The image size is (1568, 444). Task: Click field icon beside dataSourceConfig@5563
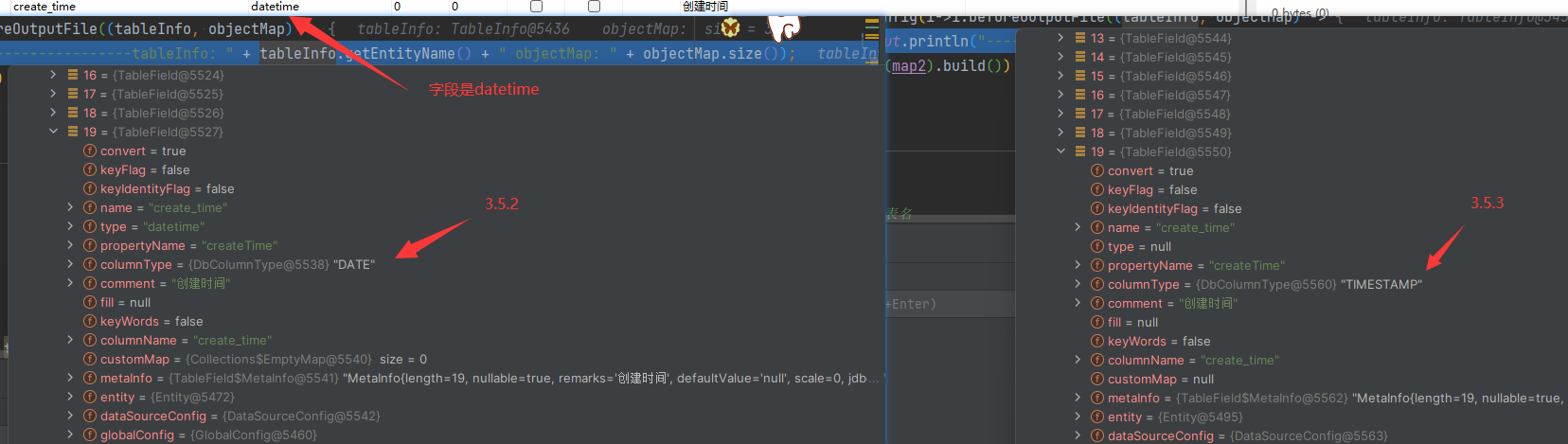[x=1097, y=435]
